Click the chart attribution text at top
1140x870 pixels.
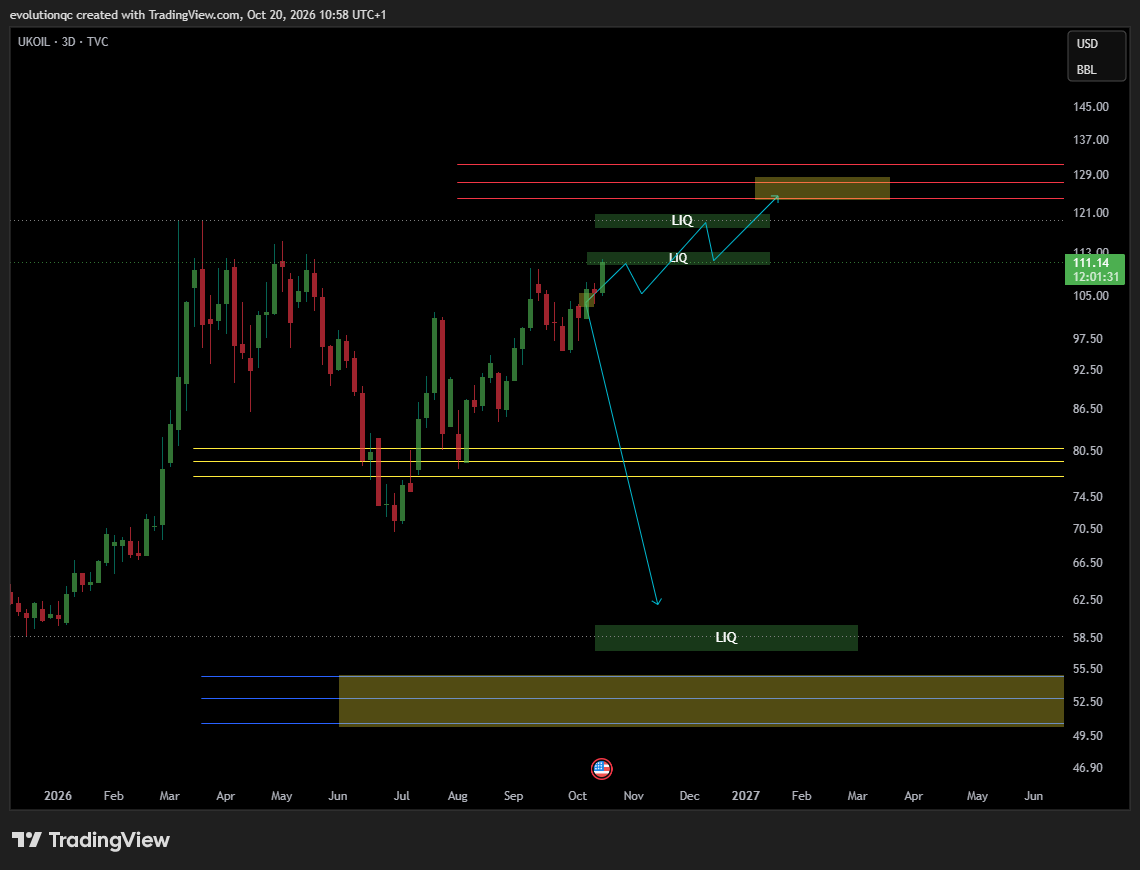click(198, 15)
